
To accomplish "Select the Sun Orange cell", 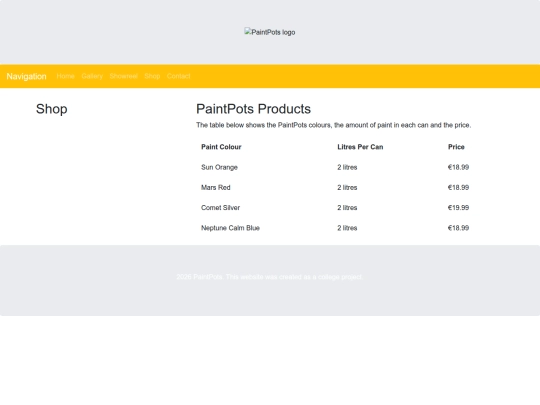I will click(x=219, y=167).
